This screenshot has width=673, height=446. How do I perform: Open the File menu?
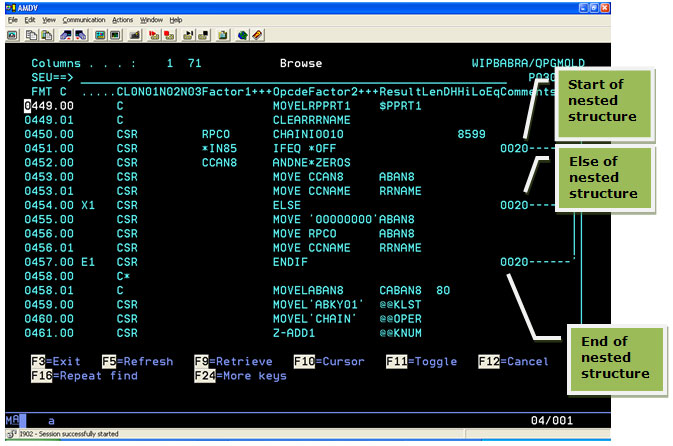12,20
